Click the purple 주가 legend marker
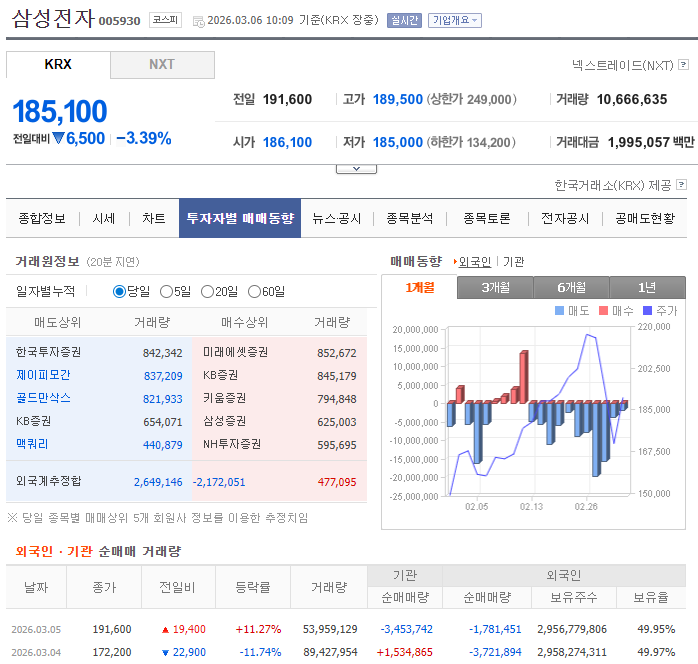 tap(647, 311)
